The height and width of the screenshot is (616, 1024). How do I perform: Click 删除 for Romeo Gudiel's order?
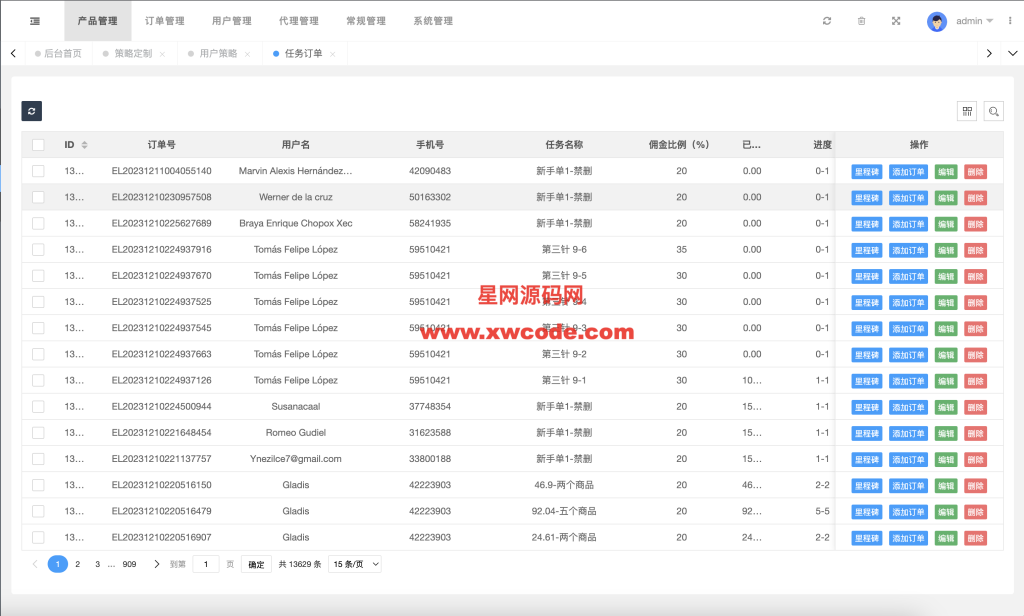975,433
